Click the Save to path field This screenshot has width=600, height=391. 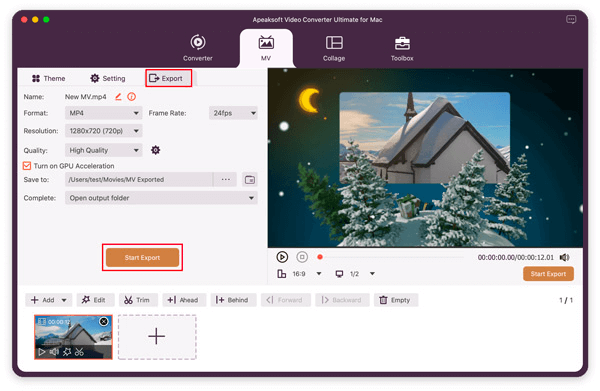coord(139,179)
